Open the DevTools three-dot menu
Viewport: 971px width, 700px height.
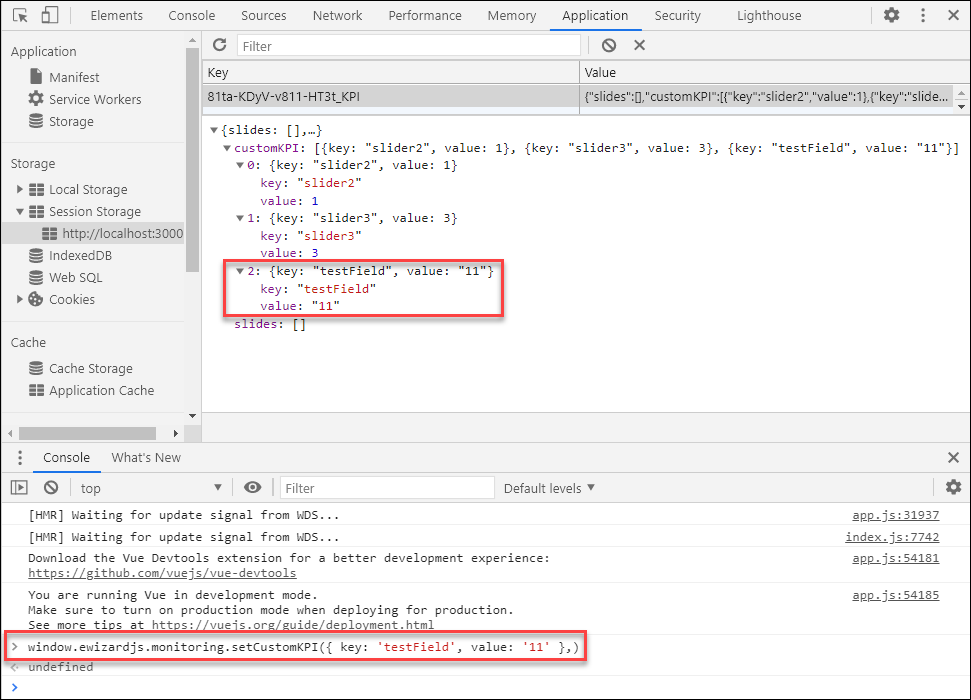(922, 15)
